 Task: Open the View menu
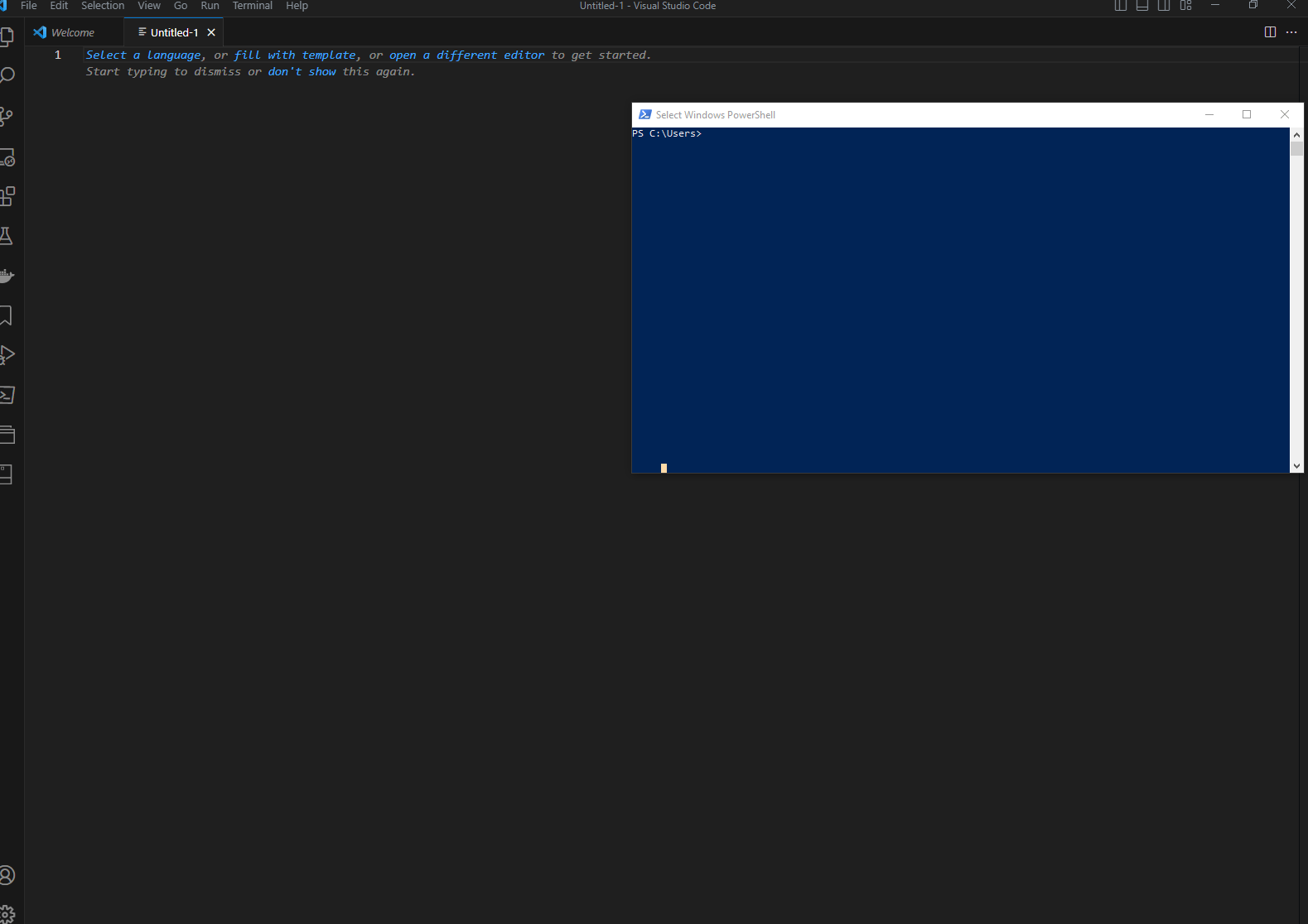(149, 6)
